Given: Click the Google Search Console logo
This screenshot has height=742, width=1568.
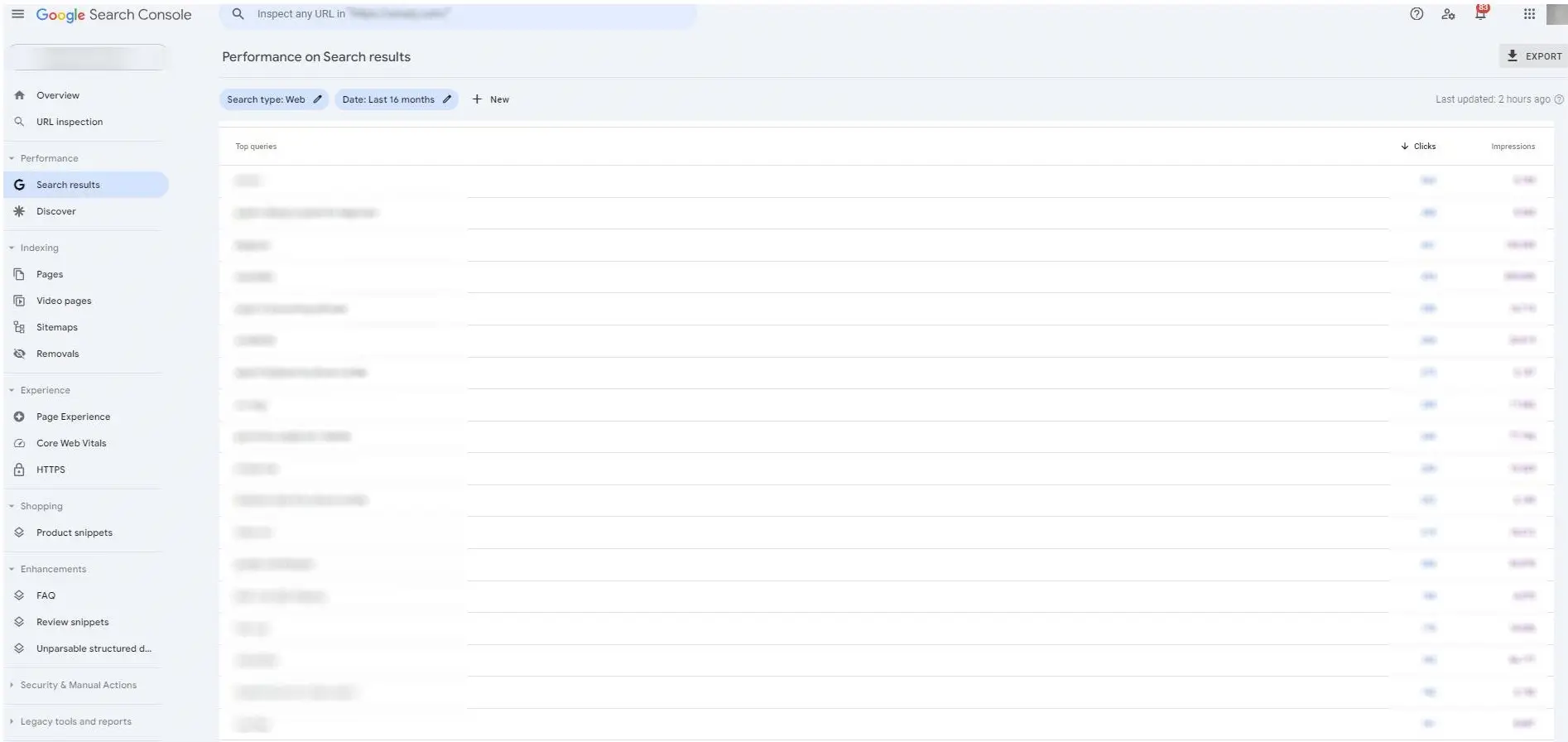Looking at the screenshot, I should pyautogui.click(x=113, y=15).
